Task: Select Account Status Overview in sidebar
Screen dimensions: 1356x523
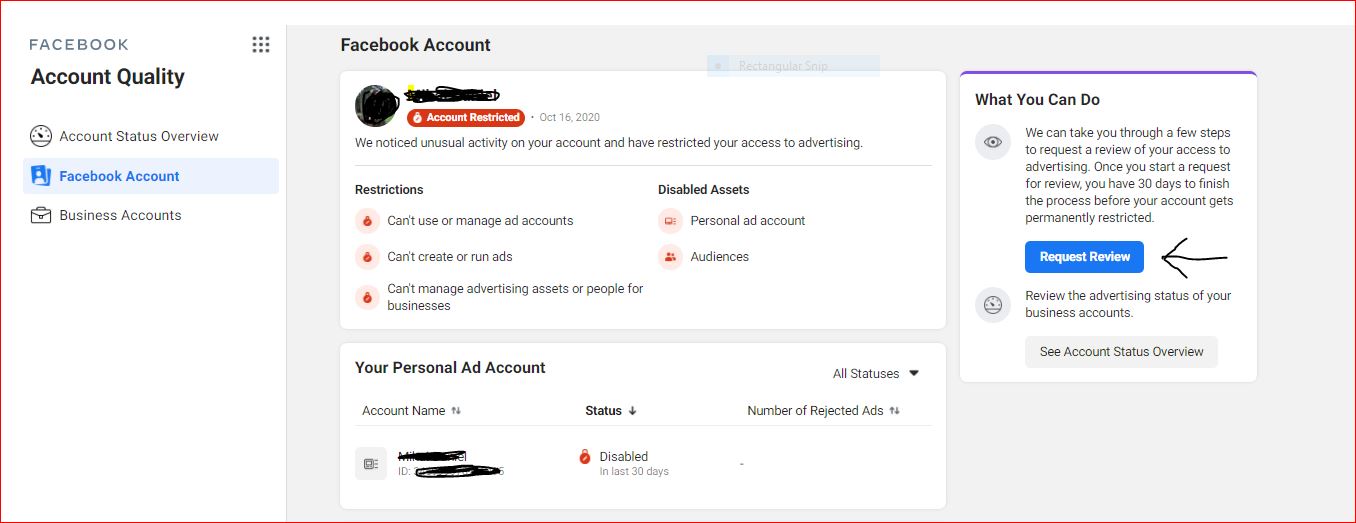Action: coord(139,136)
